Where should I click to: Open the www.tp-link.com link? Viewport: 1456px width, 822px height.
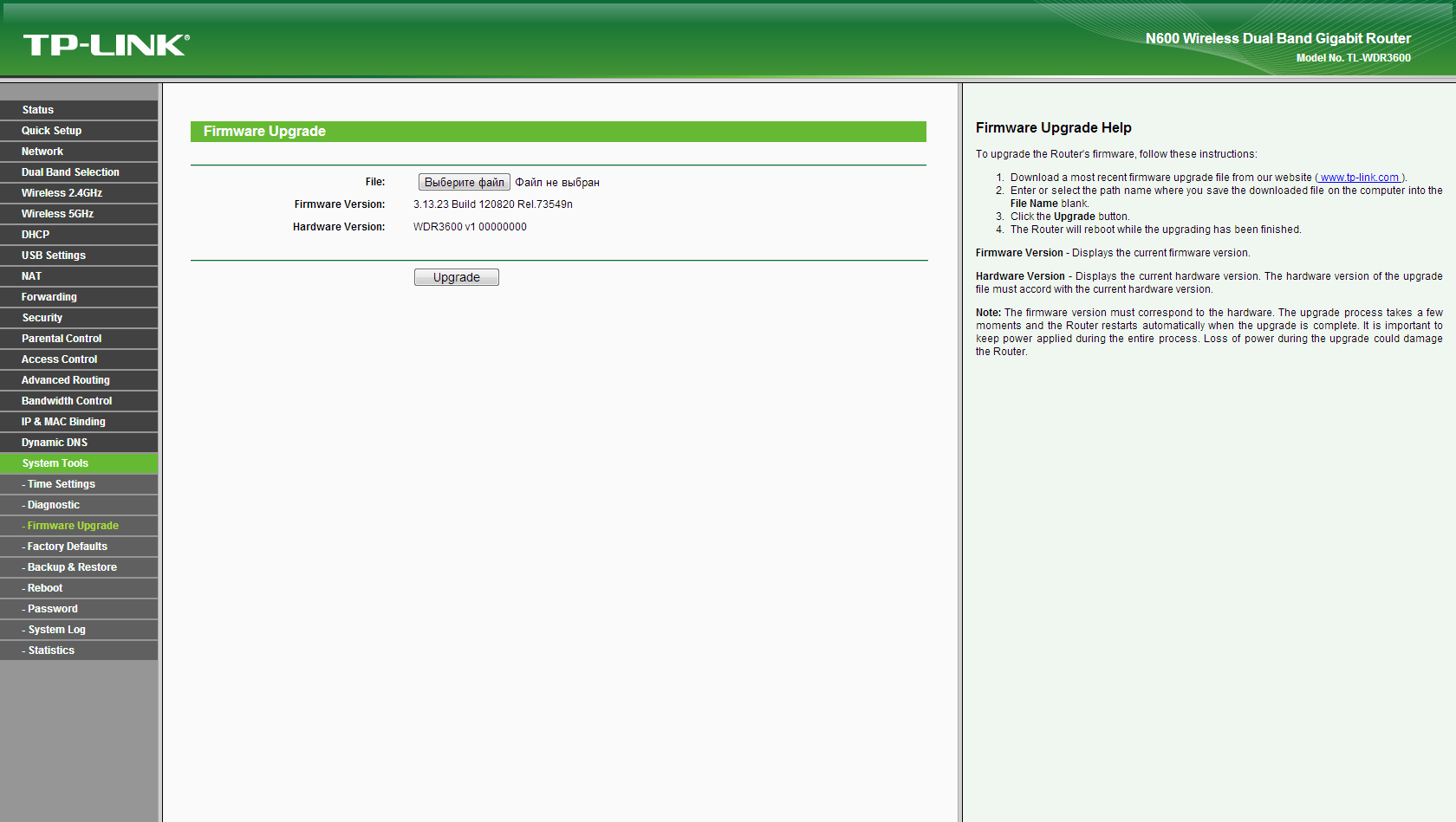coord(1359,178)
